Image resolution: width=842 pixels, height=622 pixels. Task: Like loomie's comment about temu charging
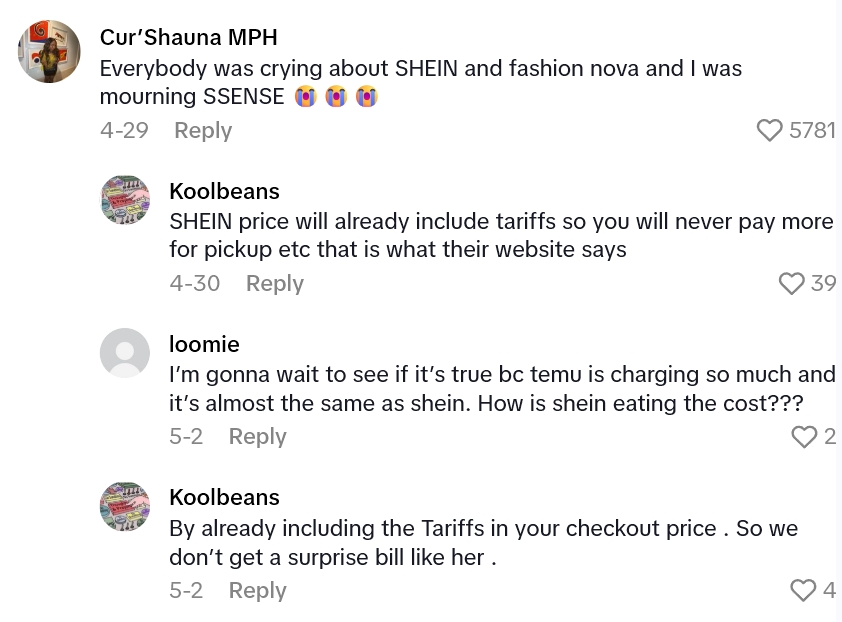coord(803,436)
